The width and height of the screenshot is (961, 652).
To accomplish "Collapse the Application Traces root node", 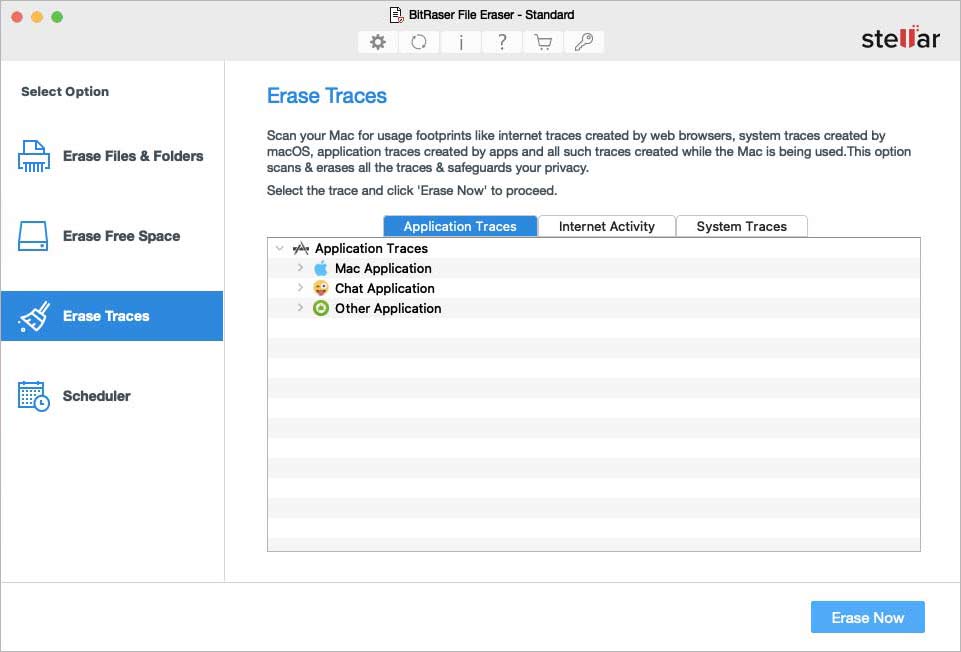I will [279, 248].
